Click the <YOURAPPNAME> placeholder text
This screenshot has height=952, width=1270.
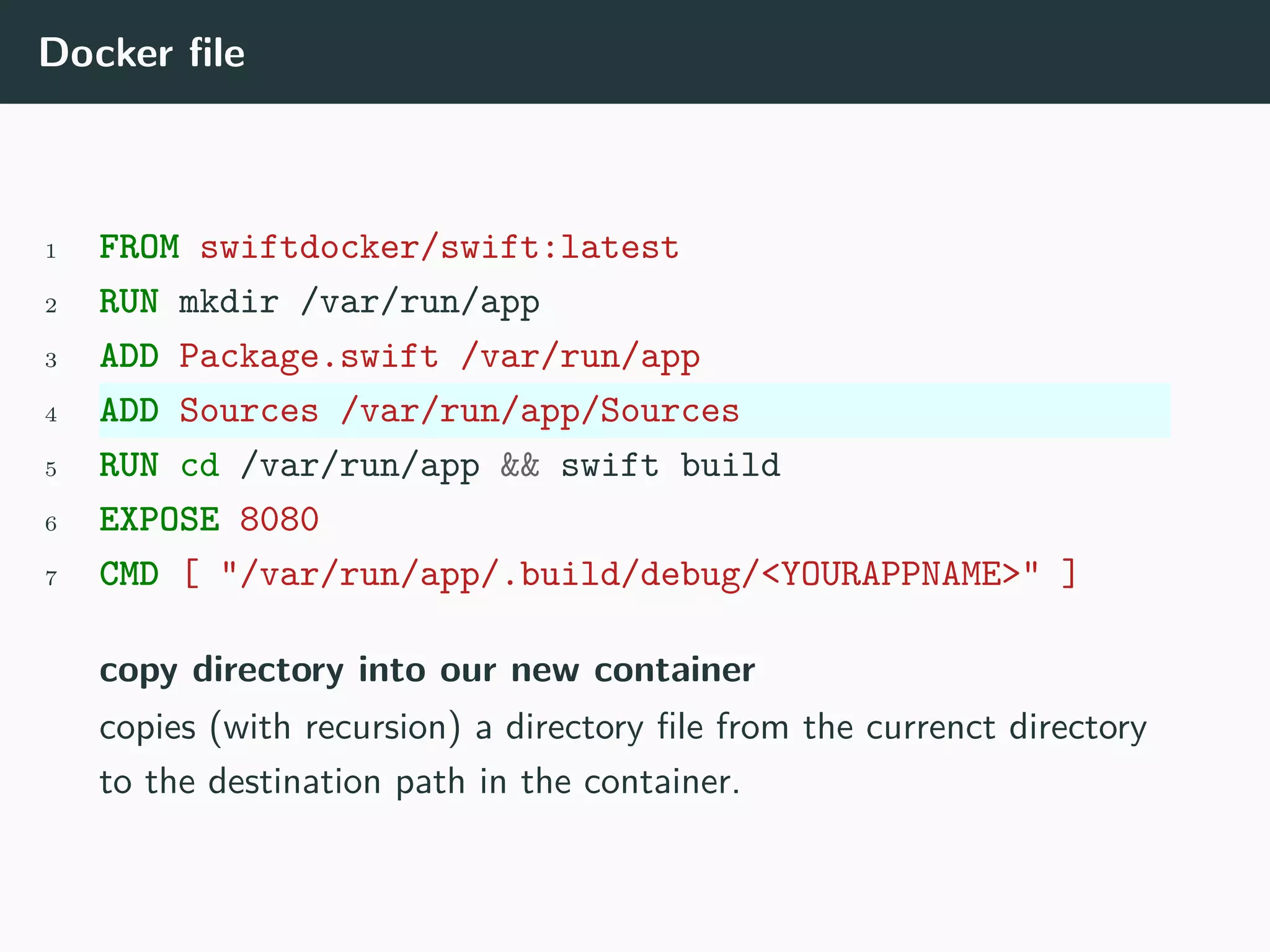click(x=890, y=574)
